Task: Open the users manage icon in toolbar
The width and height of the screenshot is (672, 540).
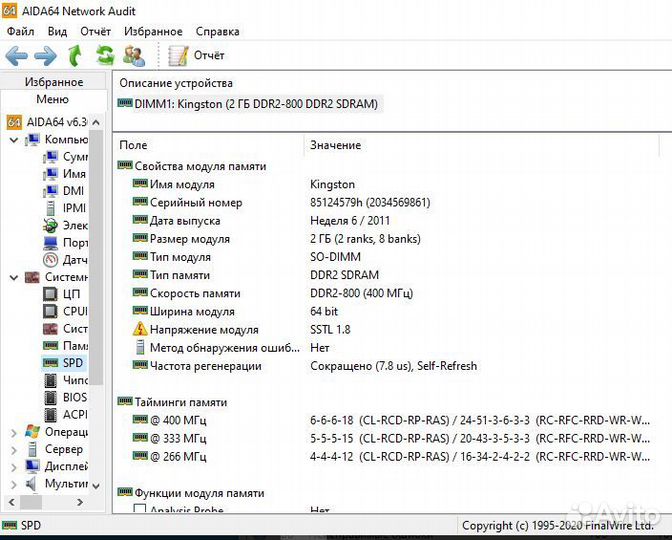Action: point(134,56)
